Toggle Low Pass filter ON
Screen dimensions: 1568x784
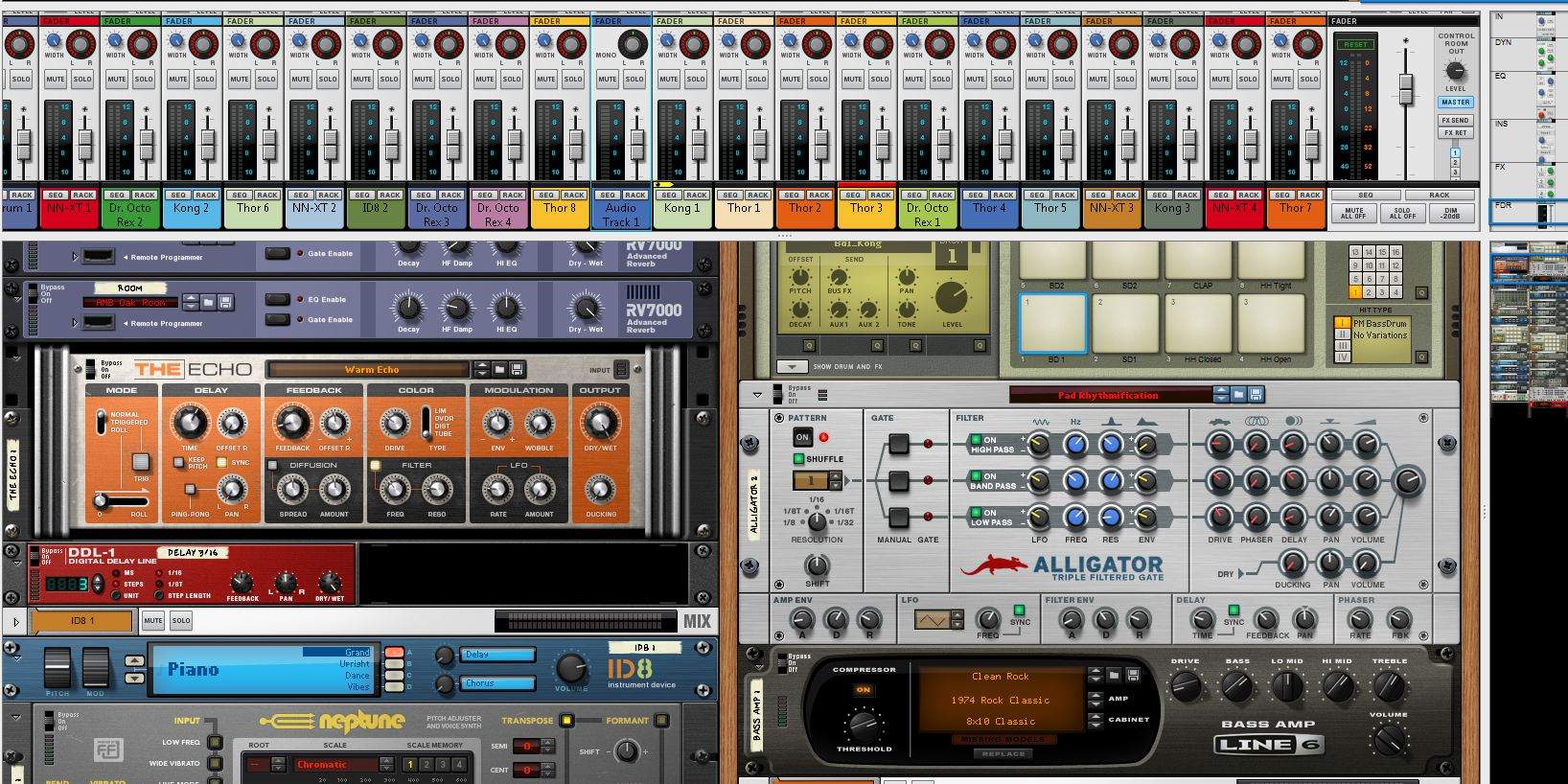tap(975, 513)
